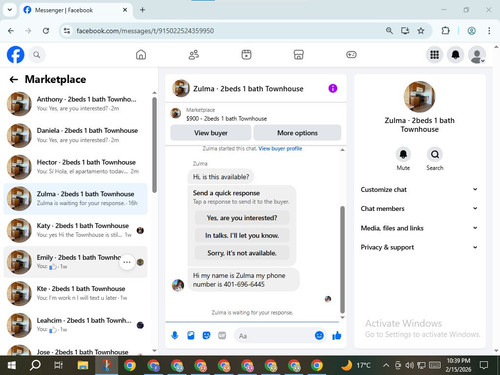Attach a file using the image icon
Viewport: 500px width, 375px height.
pyautogui.click(x=191, y=335)
